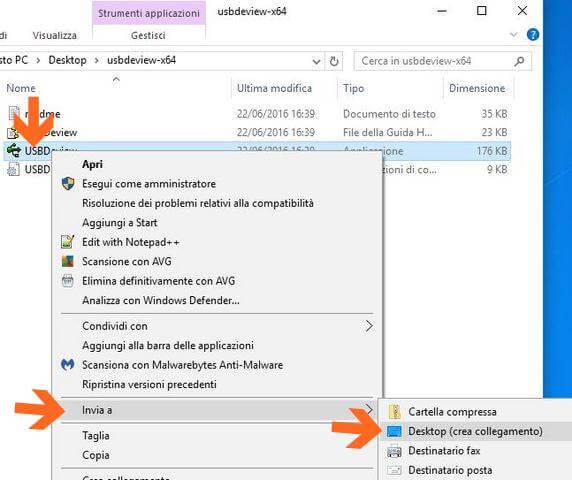Refresh the folder view with the reload icon
572x480 pixels.
pos(333,61)
